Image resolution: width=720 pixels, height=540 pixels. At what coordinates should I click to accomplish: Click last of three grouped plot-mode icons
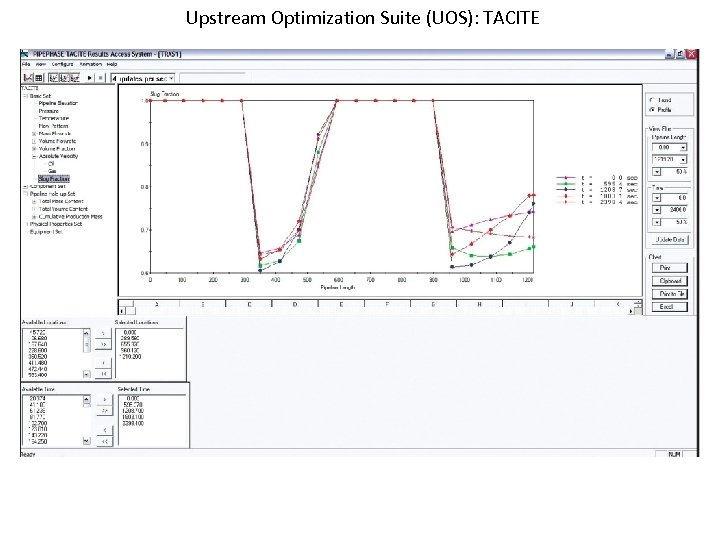pos(74,78)
